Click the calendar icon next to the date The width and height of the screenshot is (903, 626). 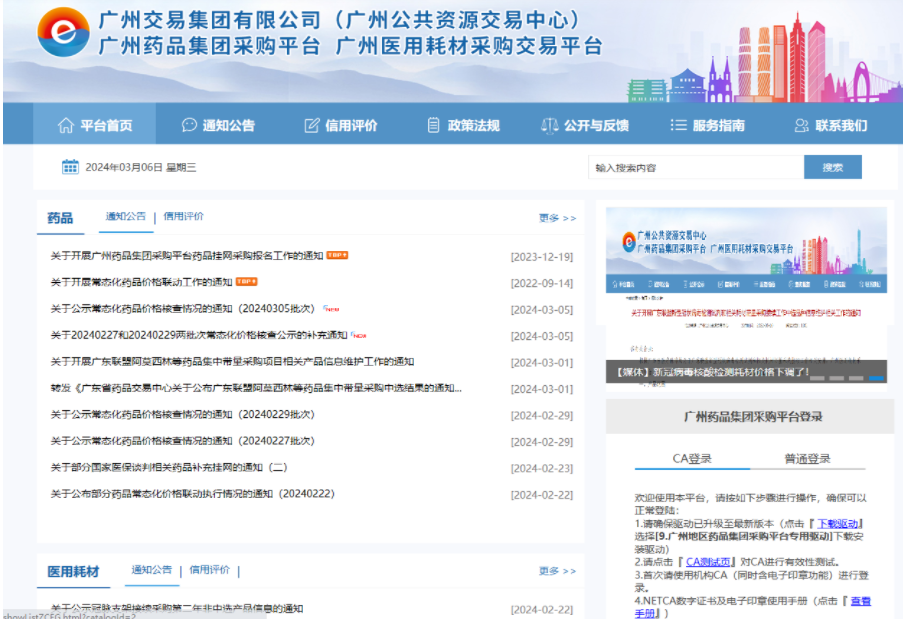pyautogui.click(x=70, y=167)
